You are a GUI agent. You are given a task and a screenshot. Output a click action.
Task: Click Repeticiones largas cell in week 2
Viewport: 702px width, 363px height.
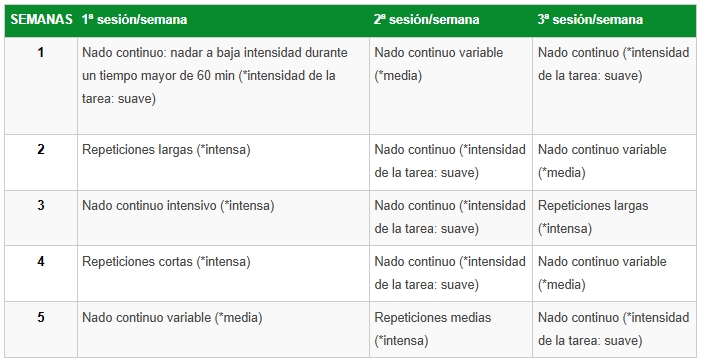223,162
